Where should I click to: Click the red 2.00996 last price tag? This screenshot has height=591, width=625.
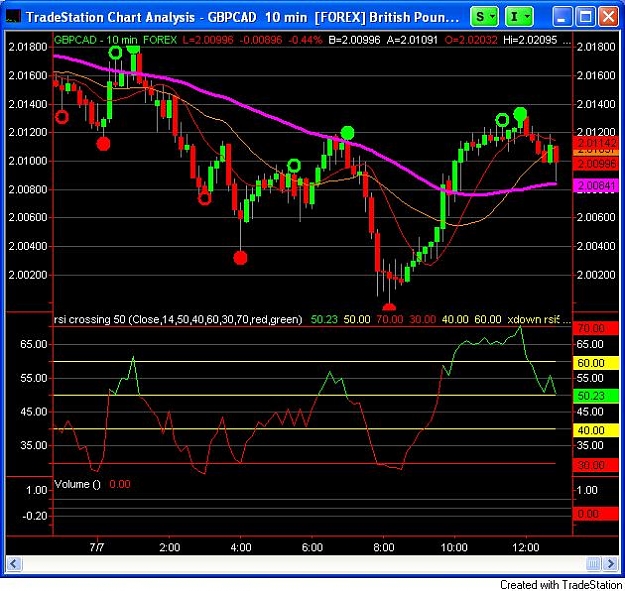[x=596, y=164]
